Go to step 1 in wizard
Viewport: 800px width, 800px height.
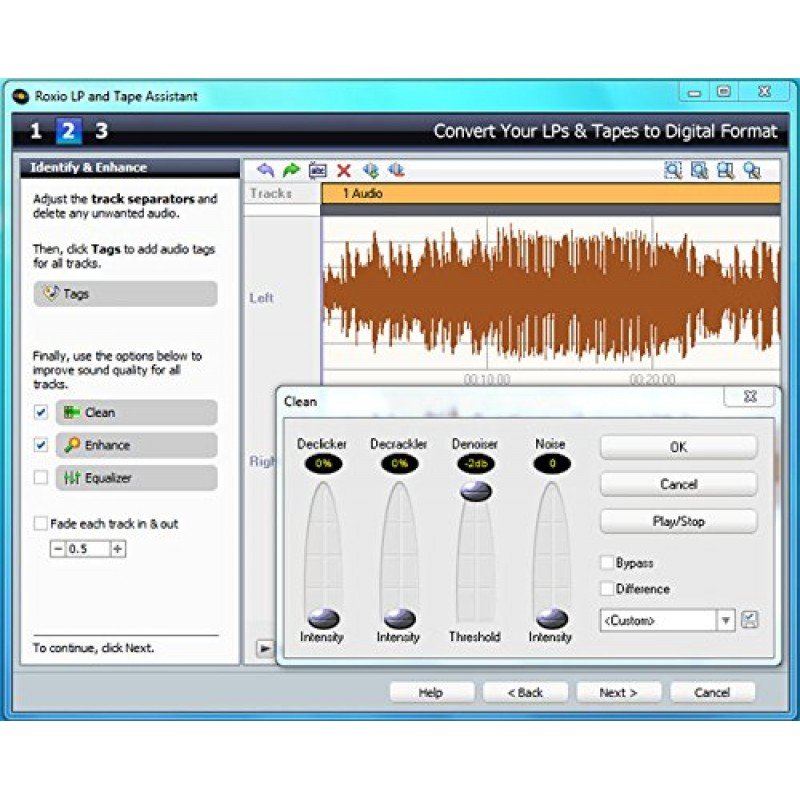[x=35, y=131]
